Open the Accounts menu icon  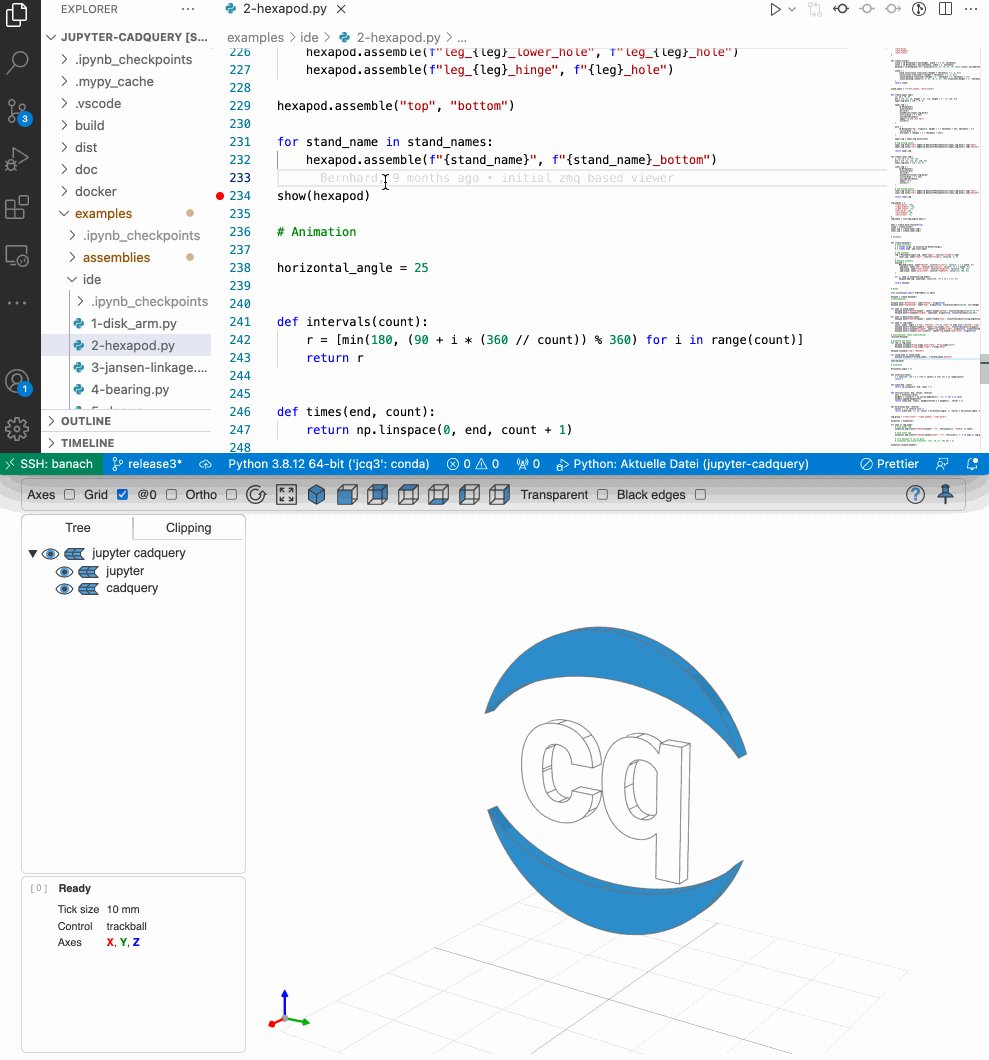(x=17, y=381)
